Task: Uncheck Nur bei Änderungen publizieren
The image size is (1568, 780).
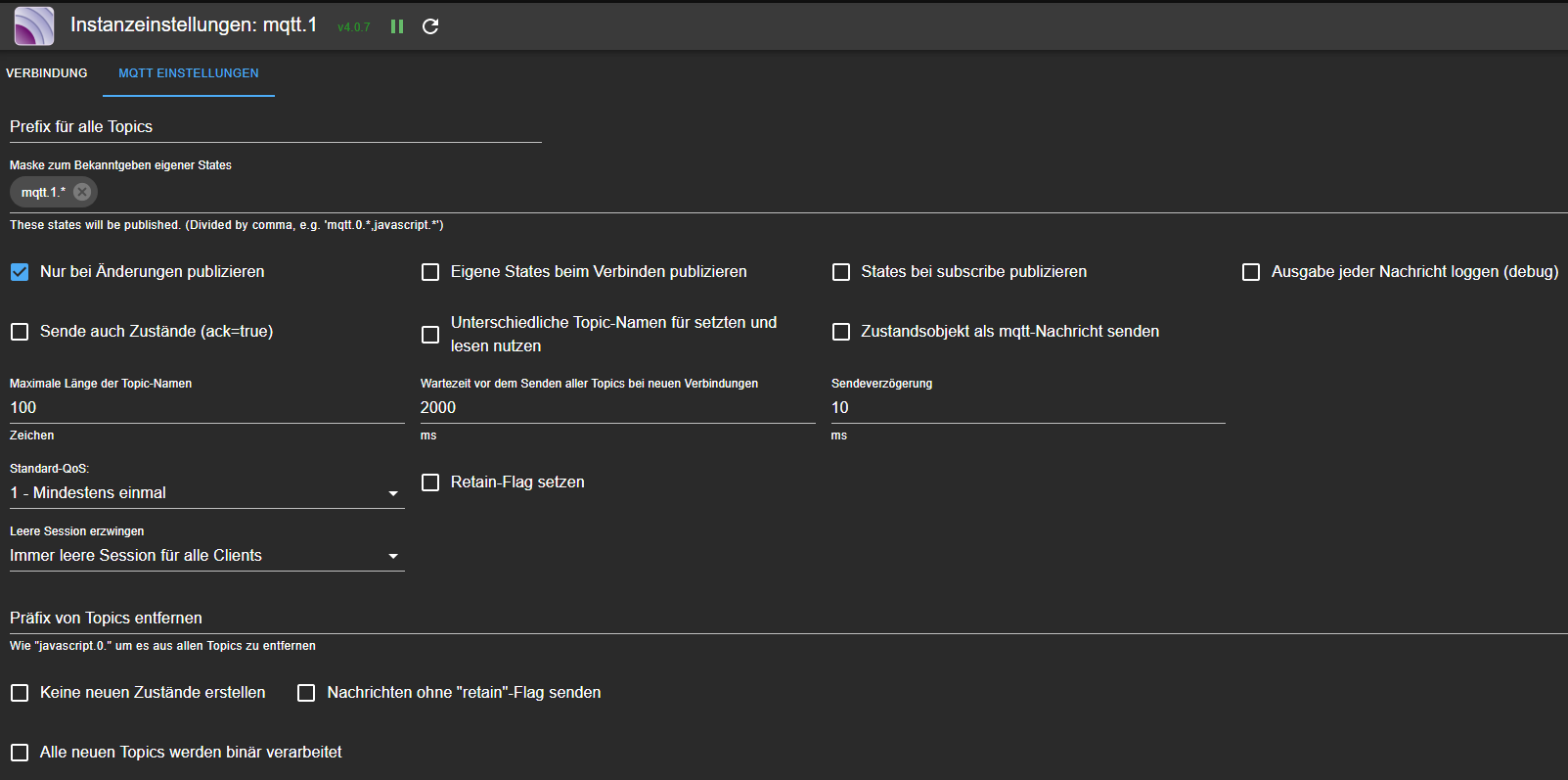Action: click(20, 272)
